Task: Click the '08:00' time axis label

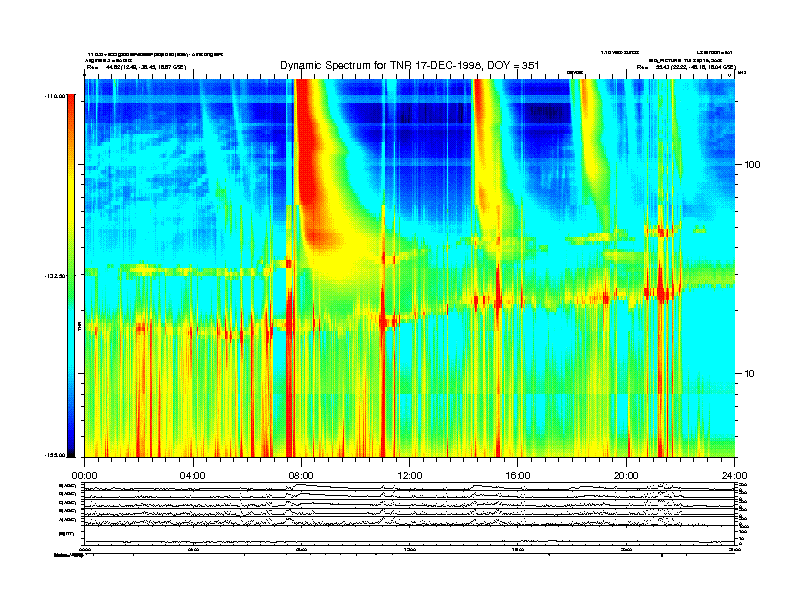Action: coord(301,476)
